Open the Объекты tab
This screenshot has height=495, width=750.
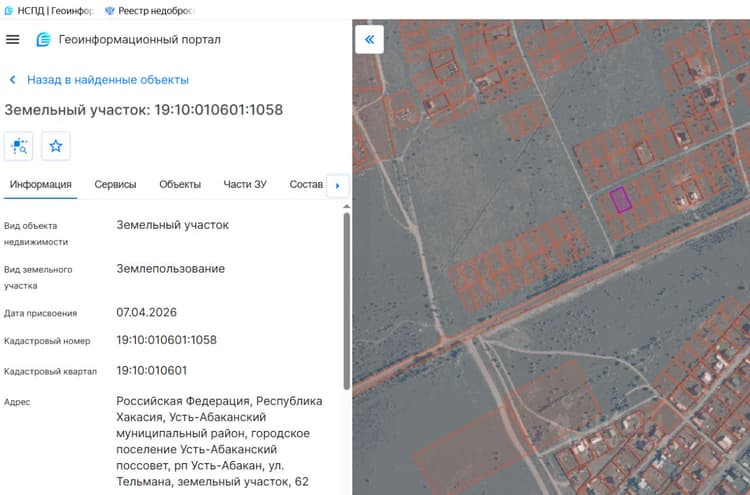(x=180, y=185)
